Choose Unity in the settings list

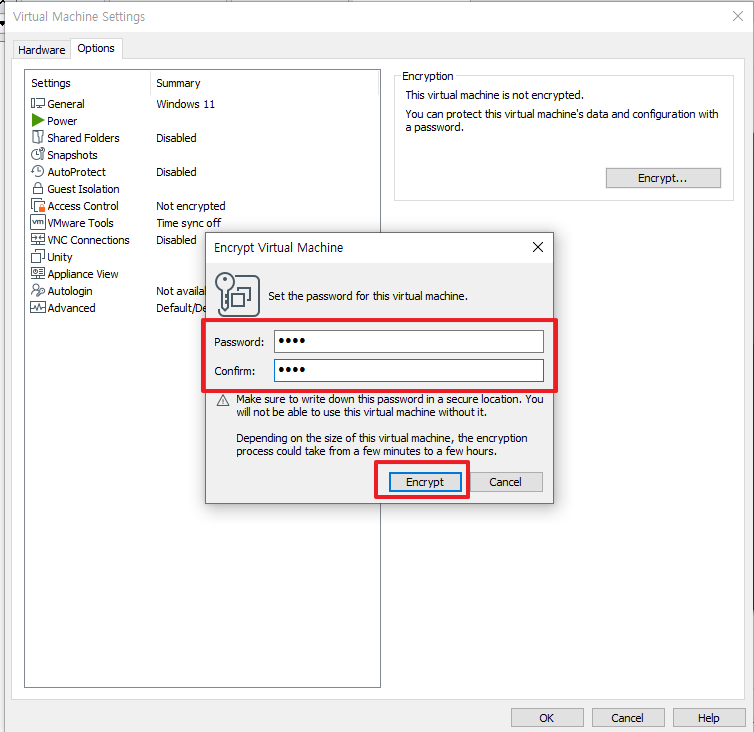(60, 257)
